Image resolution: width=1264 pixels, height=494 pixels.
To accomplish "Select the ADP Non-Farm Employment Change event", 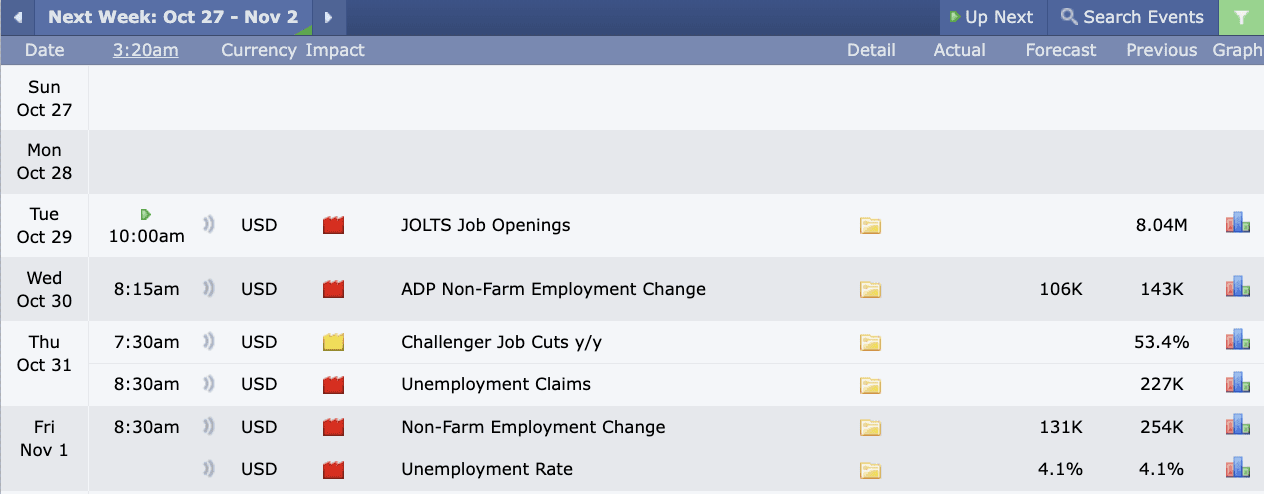I will [553, 289].
